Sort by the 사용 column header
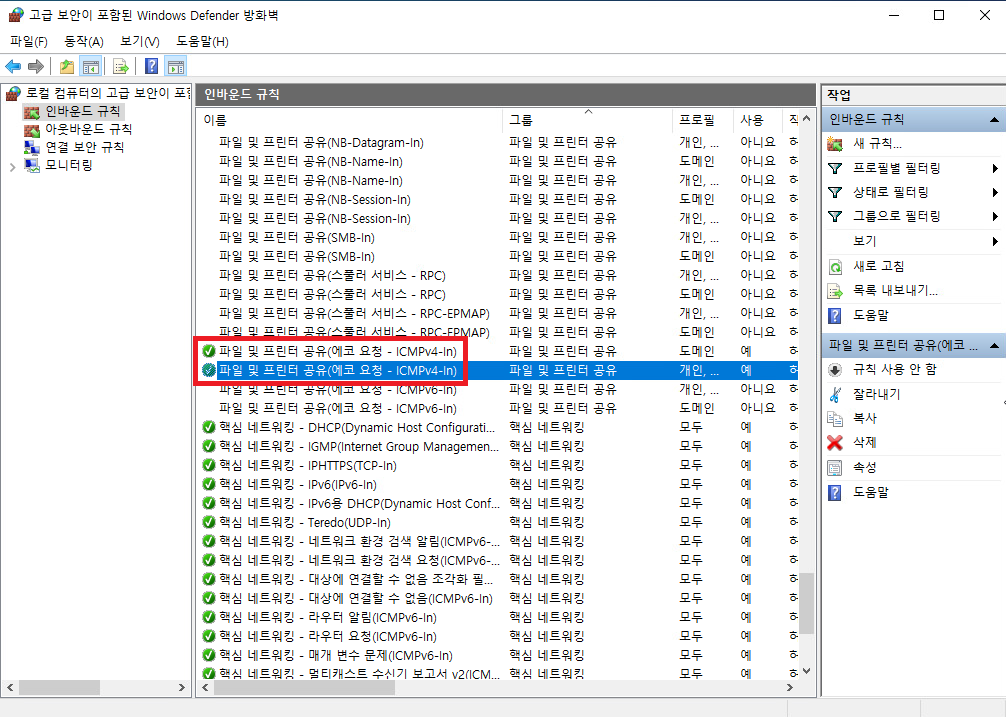The image size is (1006, 717). coord(757,120)
